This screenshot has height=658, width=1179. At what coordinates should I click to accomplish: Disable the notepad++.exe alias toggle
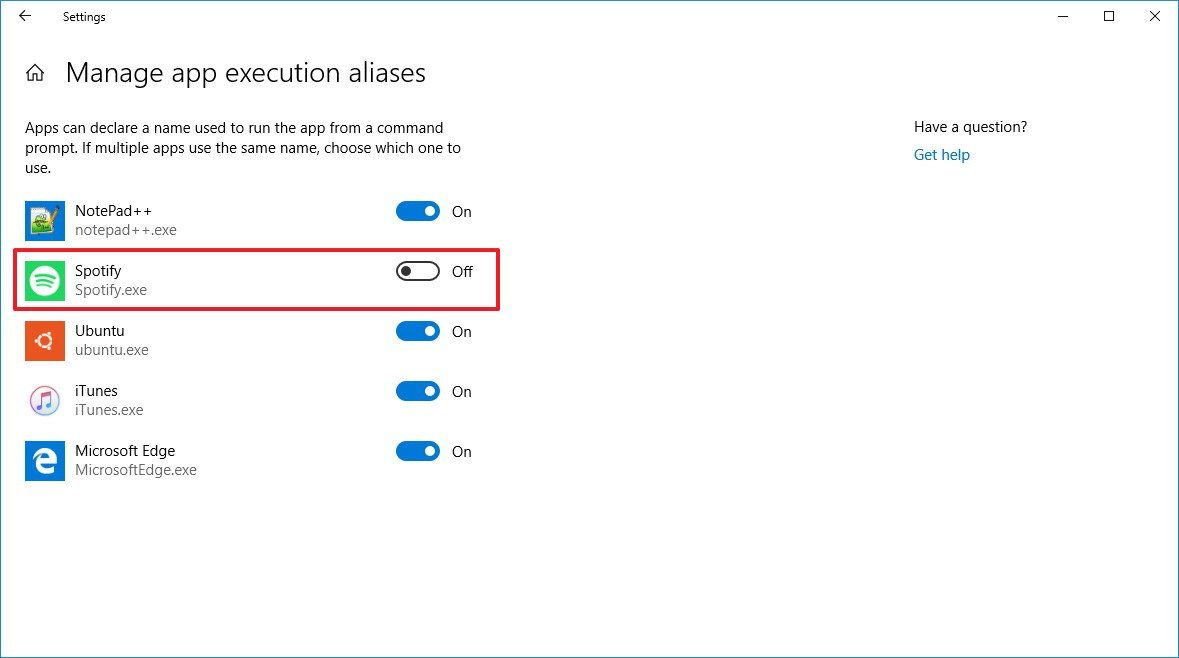tap(418, 211)
